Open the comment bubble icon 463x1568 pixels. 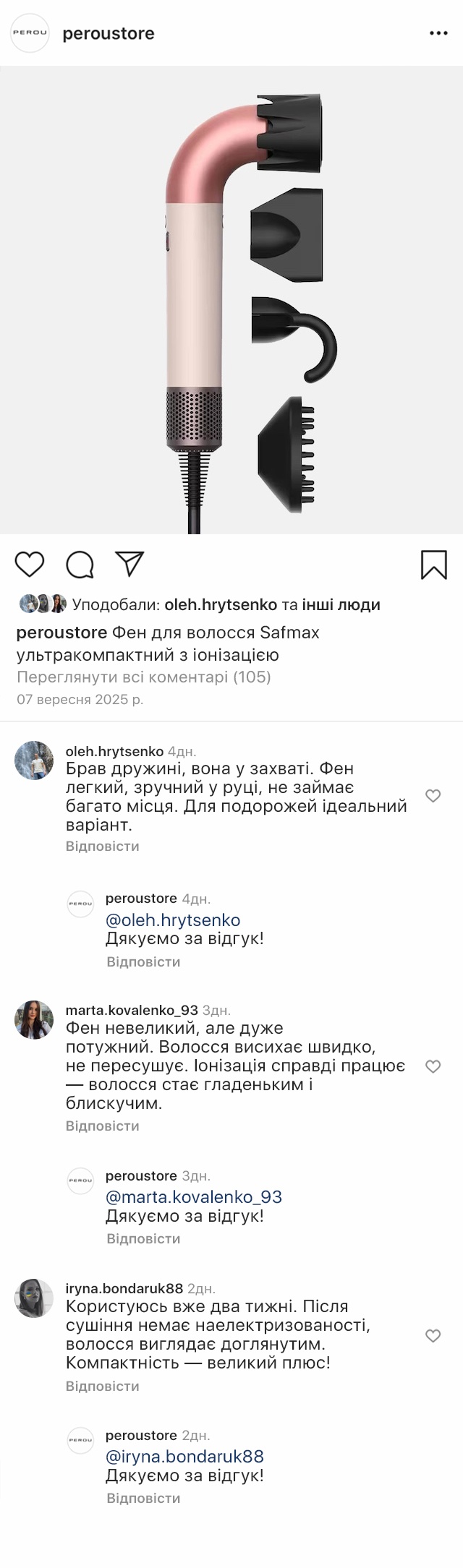click(x=80, y=565)
